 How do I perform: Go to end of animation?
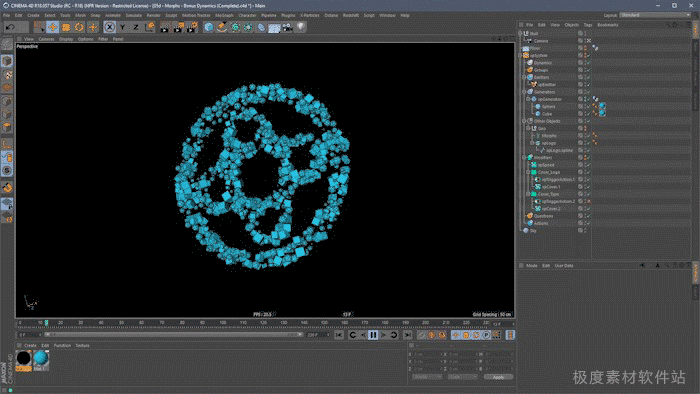point(407,335)
